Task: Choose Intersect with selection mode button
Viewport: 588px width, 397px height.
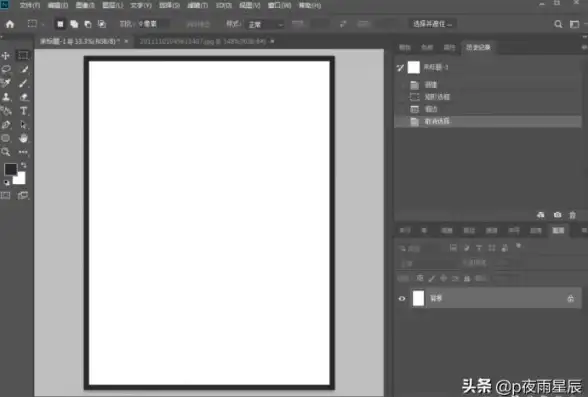Action: point(102,24)
